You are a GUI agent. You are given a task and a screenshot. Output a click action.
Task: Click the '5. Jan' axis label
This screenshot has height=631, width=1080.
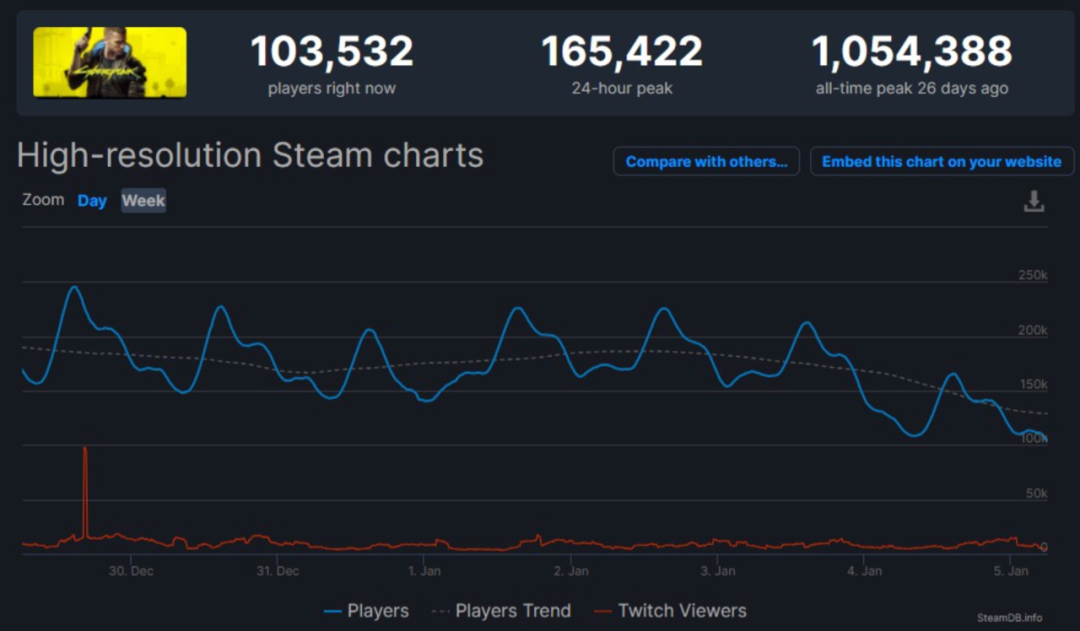pos(1012,571)
